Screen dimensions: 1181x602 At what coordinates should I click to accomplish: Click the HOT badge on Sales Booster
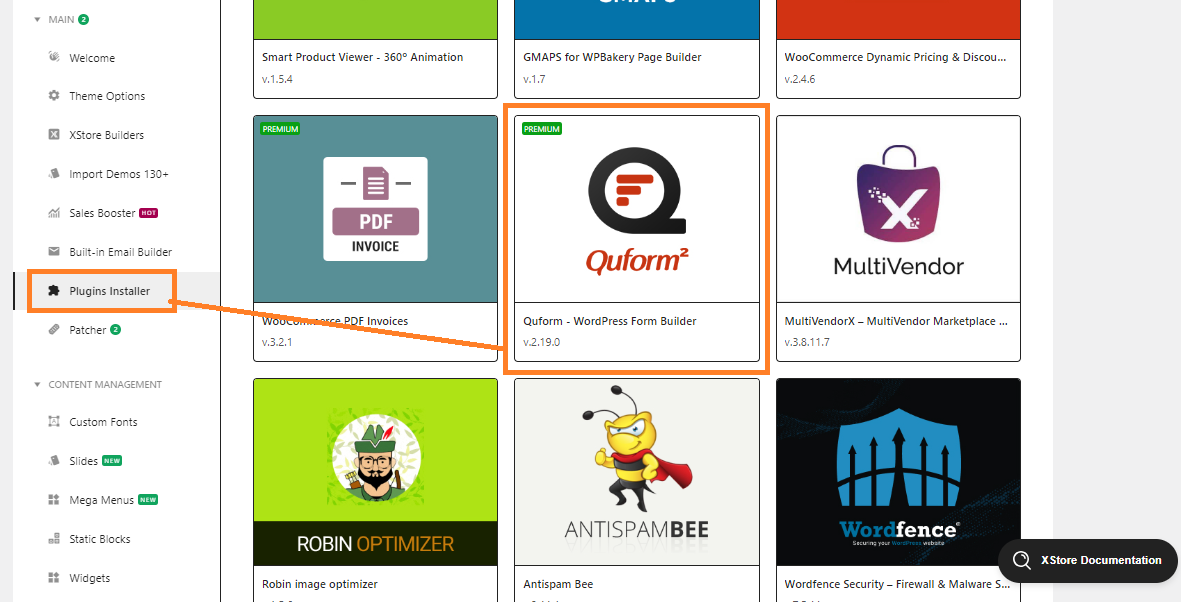pos(148,213)
